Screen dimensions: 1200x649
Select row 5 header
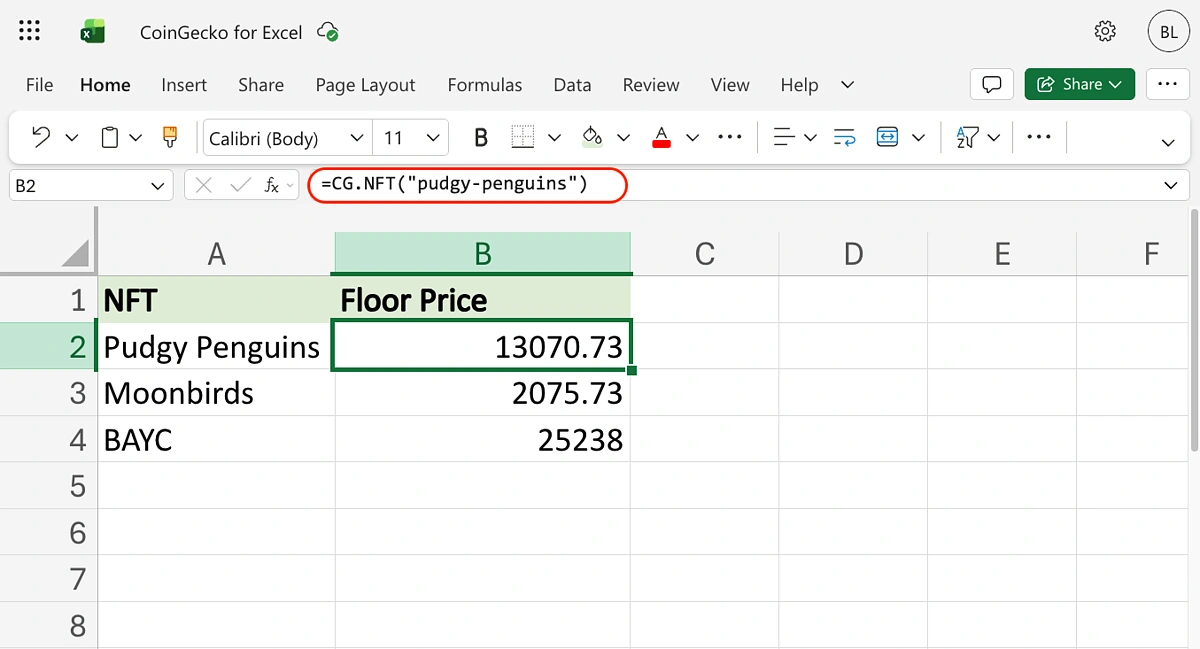(49, 486)
